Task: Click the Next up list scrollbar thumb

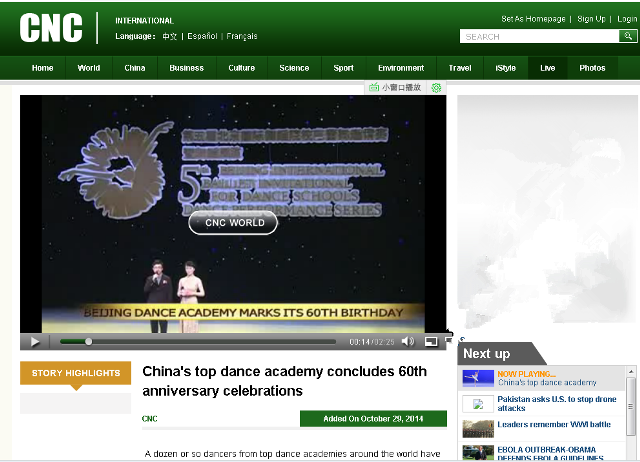Action: click(631, 407)
